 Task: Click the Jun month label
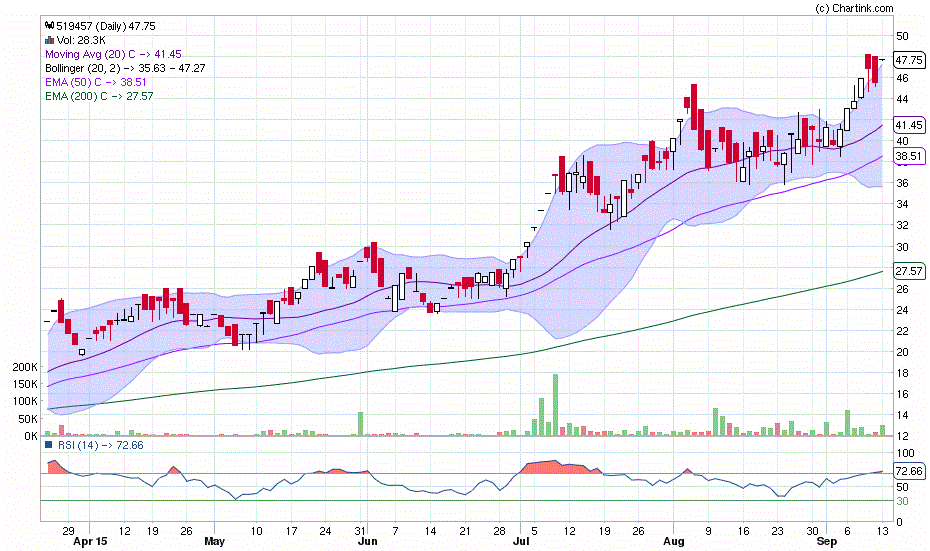pyautogui.click(x=367, y=541)
